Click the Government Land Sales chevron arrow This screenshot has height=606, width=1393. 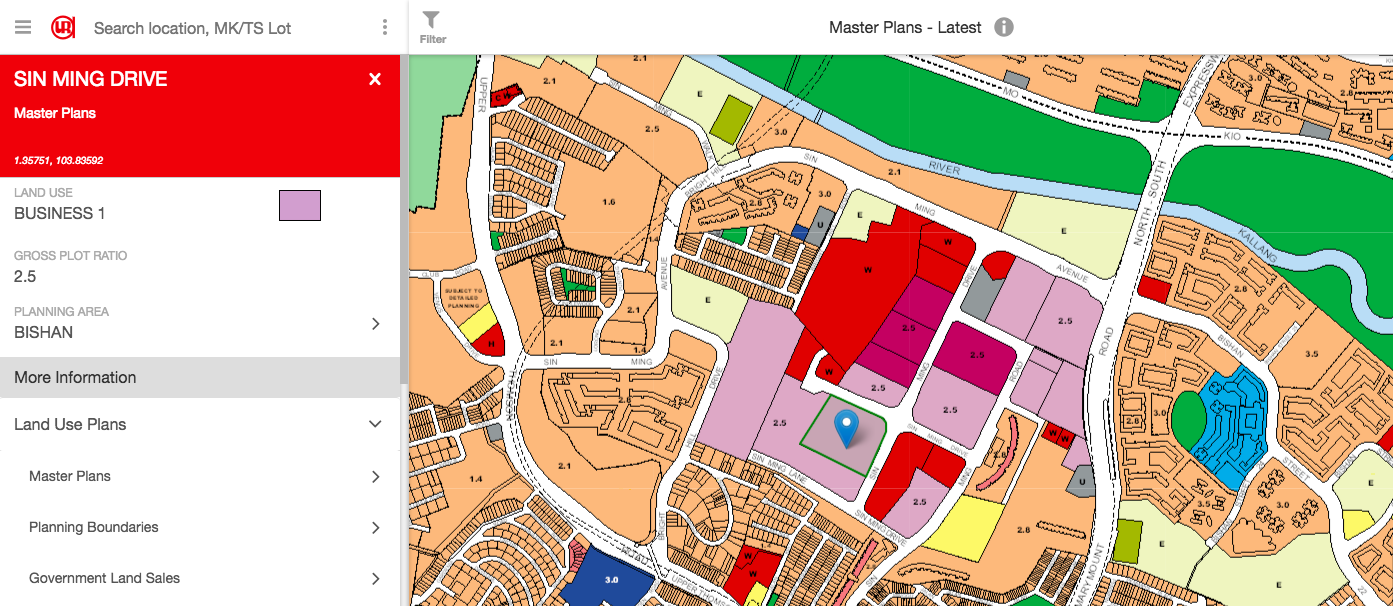376,579
